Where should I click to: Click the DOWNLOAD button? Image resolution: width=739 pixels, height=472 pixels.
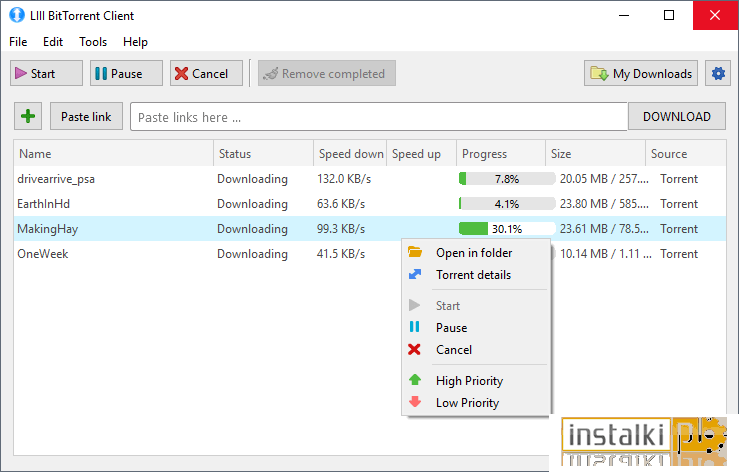coord(677,116)
